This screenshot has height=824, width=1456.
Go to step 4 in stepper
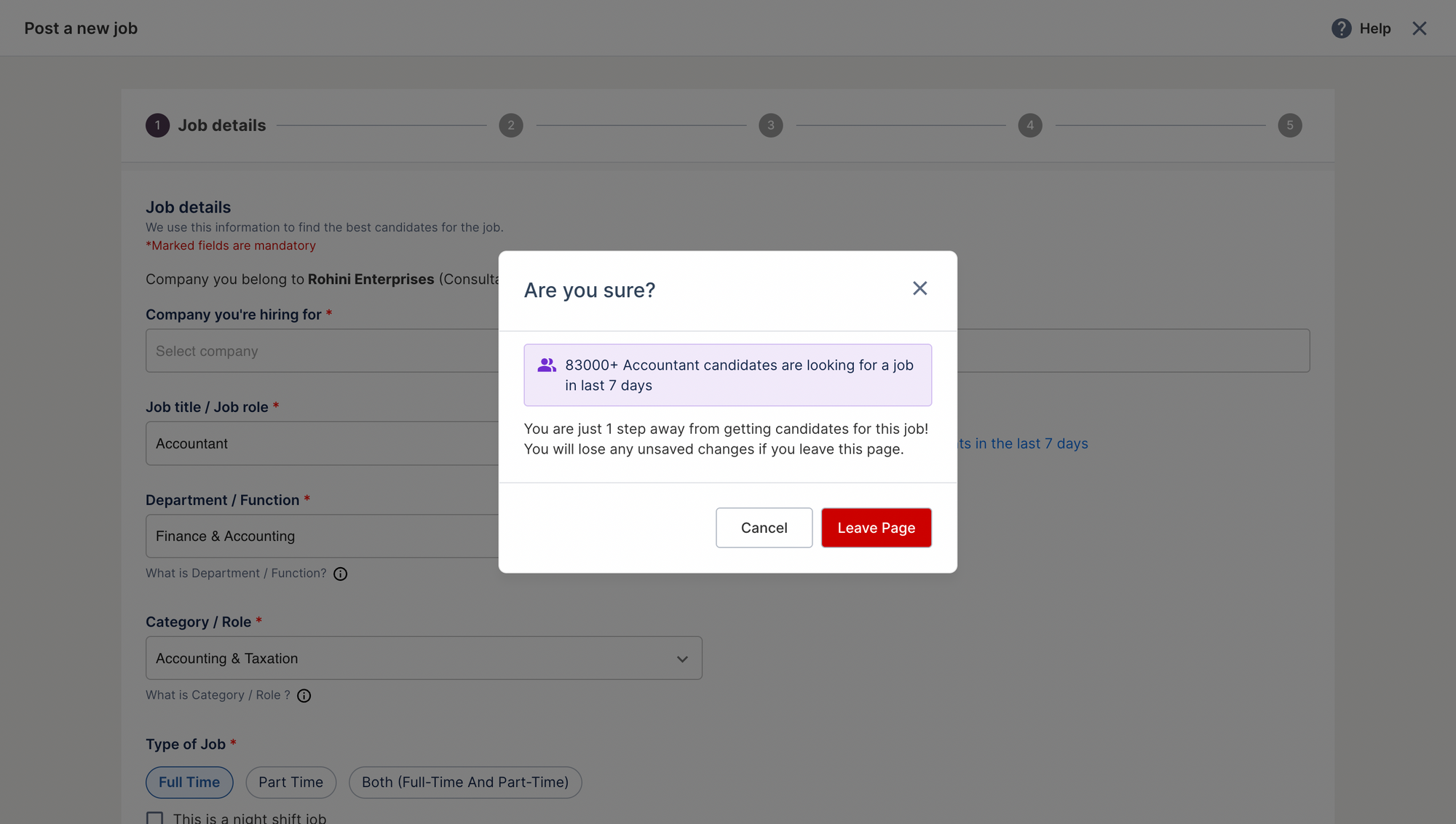point(1029,125)
